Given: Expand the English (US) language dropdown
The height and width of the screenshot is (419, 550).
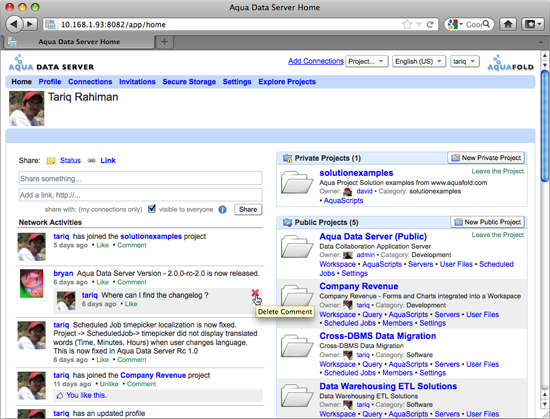Looking at the screenshot, I should [x=419, y=61].
